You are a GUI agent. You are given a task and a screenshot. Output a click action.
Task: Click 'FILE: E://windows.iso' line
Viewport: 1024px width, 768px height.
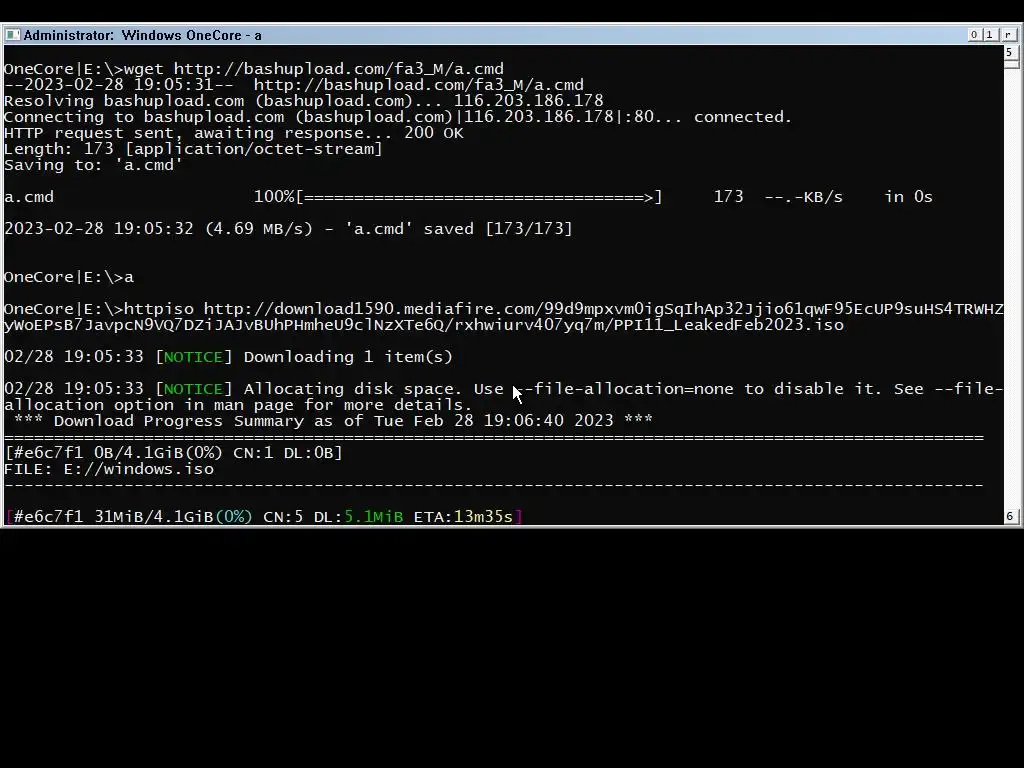point(108,469)
